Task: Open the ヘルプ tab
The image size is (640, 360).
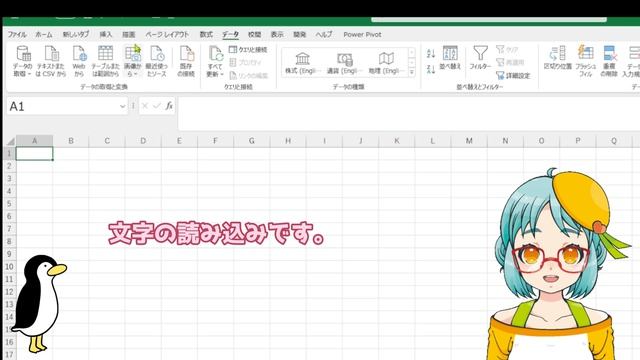Action: [324, 35]
